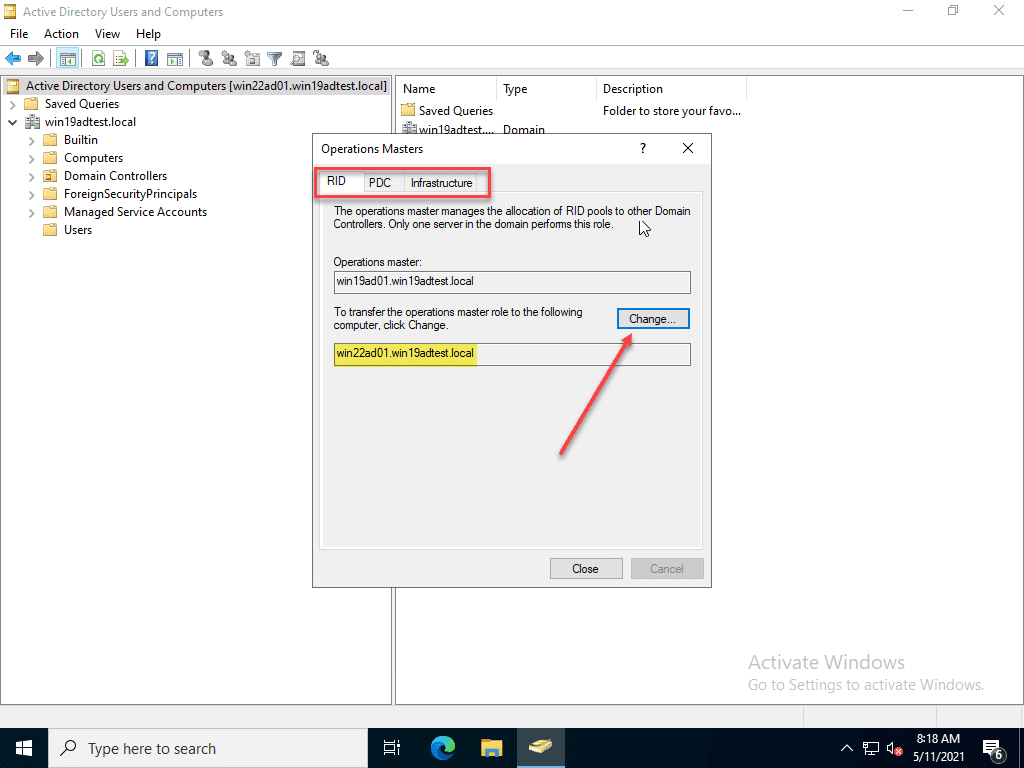The image size is (1024, 768).
Task: Click the Refresh icon in the toolbar
Action: tap(97, 58)
